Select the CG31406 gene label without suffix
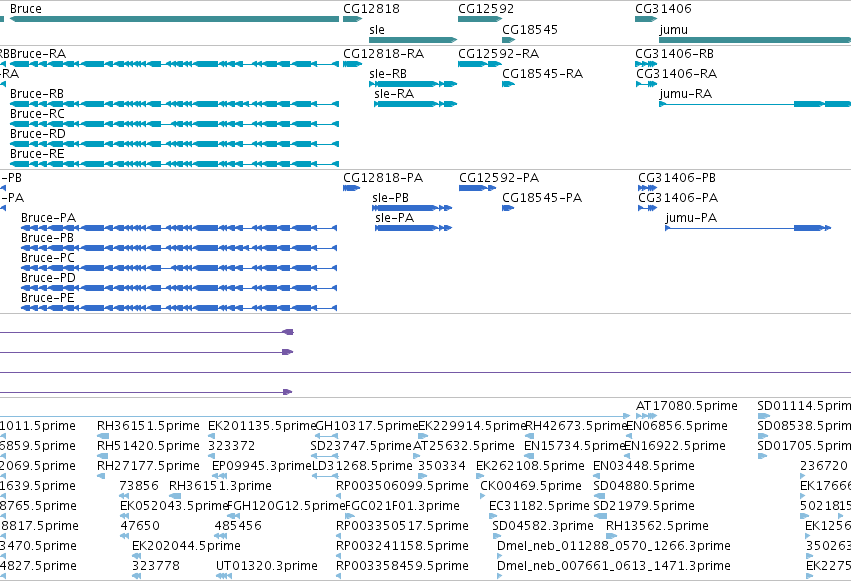 [663, 9]
